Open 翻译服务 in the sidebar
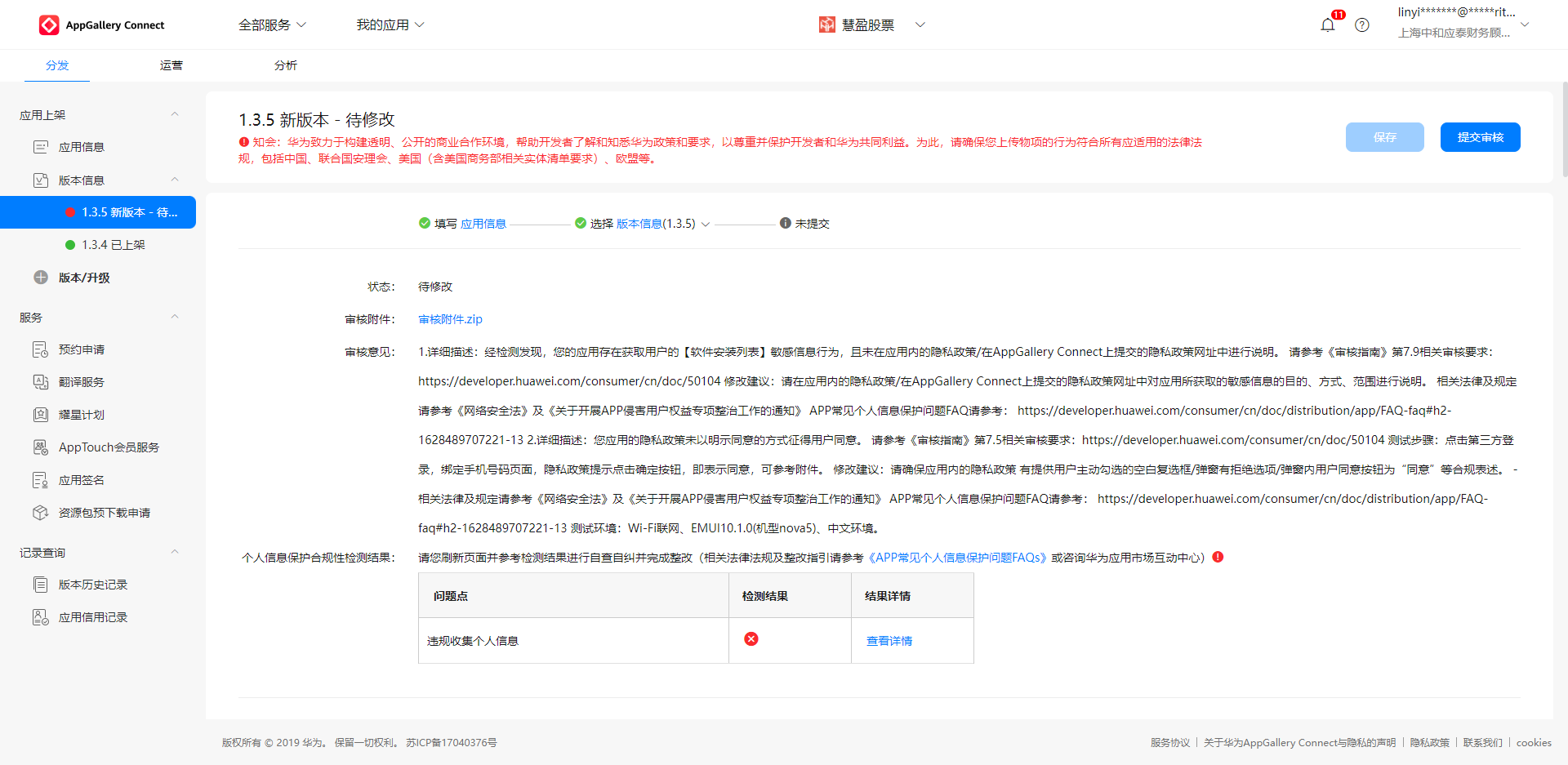Screen dimensions: 1568x765 coord(81,382)
